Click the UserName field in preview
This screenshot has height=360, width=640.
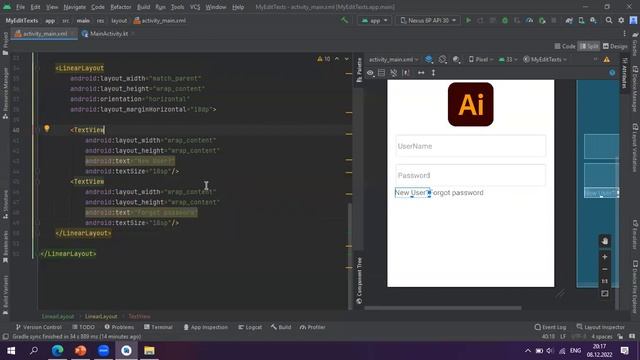471,146
